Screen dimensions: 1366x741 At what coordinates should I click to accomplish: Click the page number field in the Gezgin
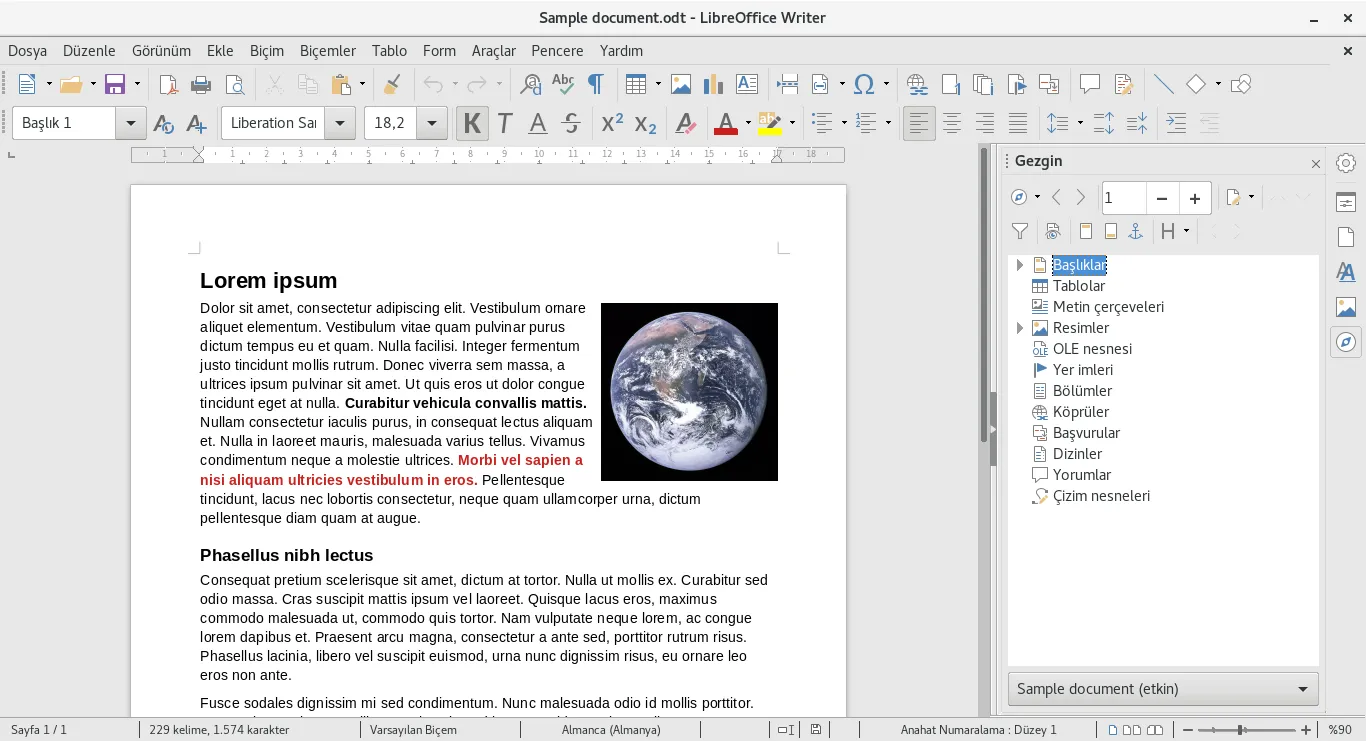point(1122,198)
